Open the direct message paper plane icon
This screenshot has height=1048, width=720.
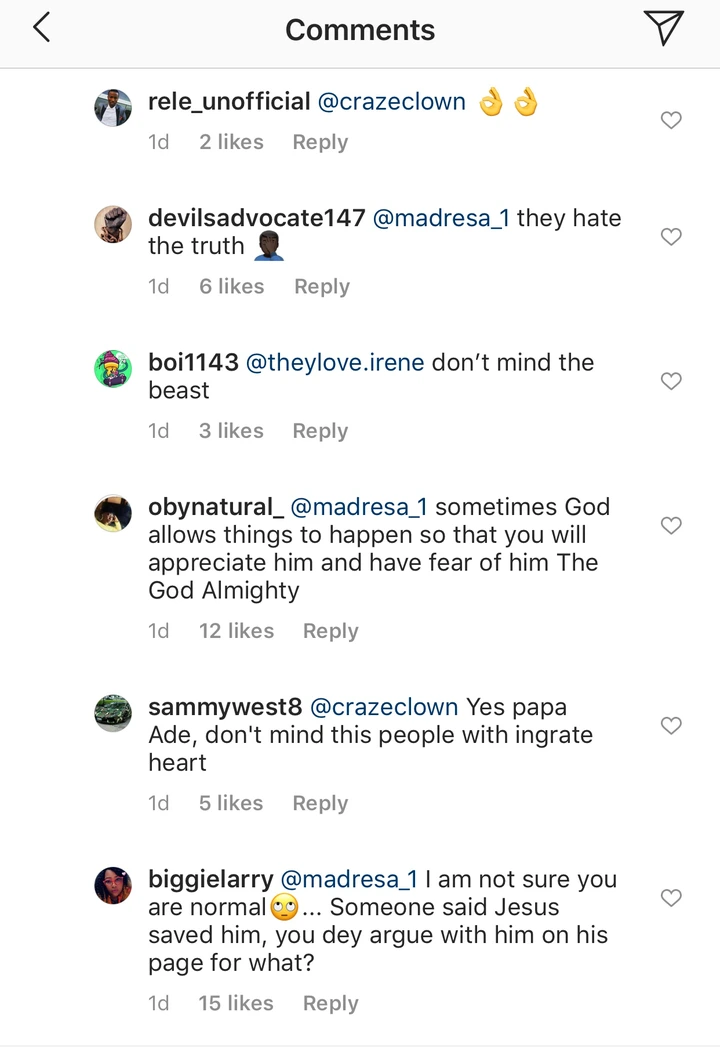[x=663, y=28]
